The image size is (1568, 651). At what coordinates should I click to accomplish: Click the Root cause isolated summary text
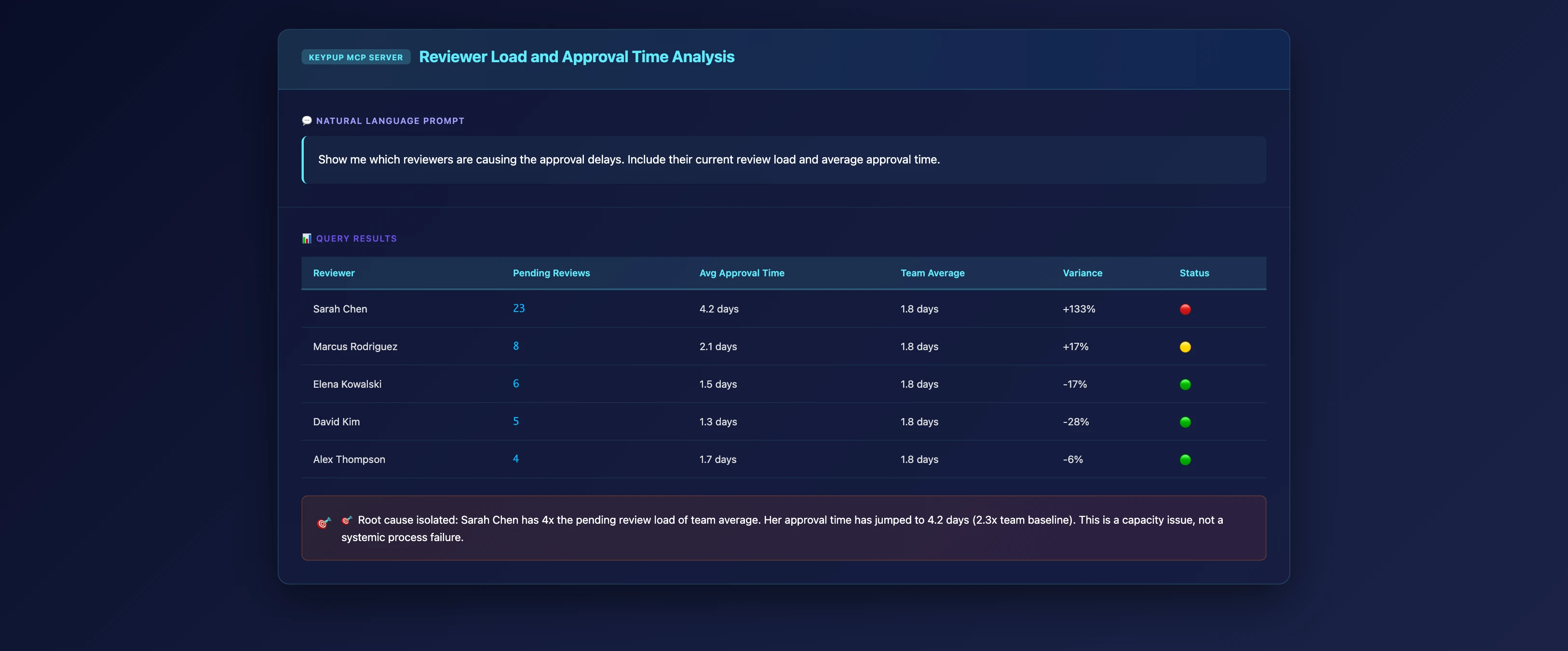pos(782,529)
